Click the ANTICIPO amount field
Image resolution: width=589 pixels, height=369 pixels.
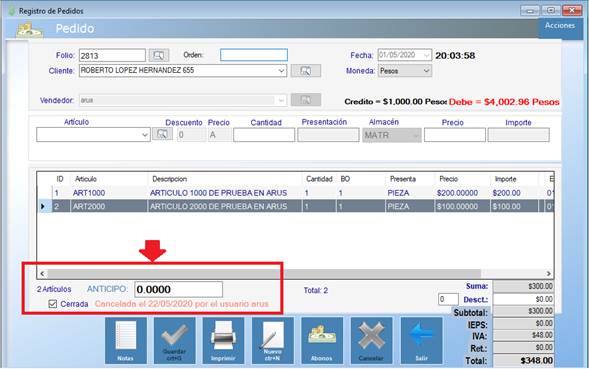[178, 289]
